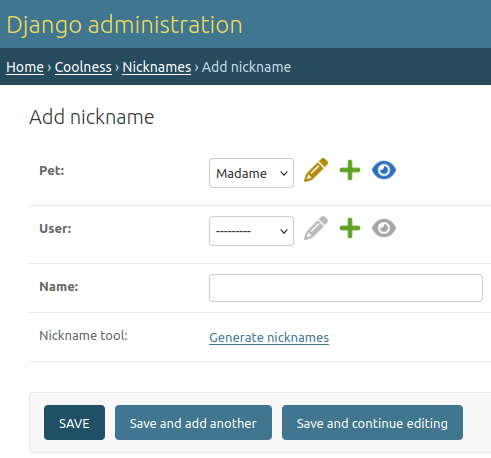Click the Add nickname page heading

tap(92, 117)
